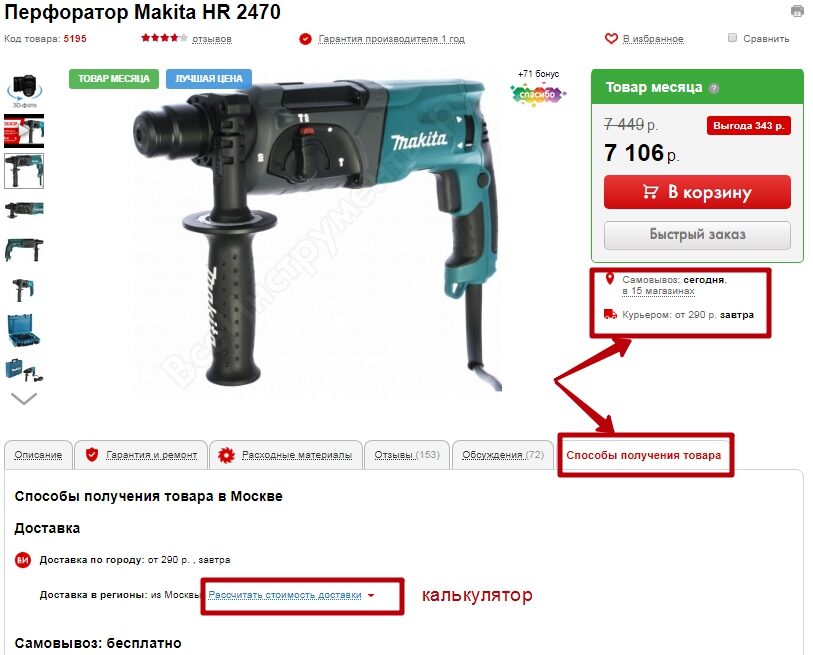Click the red warranty checkmark icon
Image resolution: width=813 pixels, height=655 pixels.
tap(305, 39)
